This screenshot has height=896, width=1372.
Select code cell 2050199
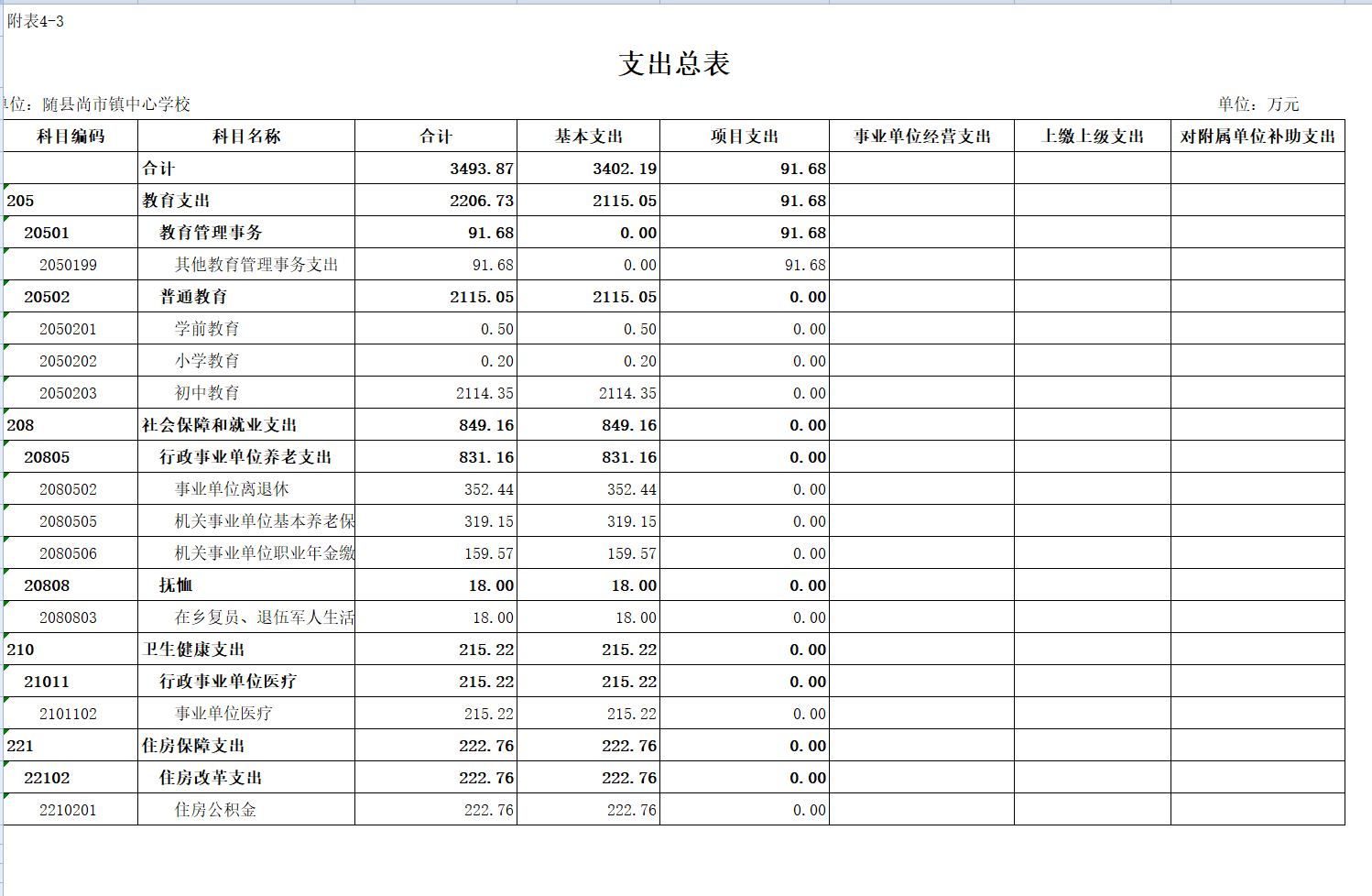(x=71, y=265)
